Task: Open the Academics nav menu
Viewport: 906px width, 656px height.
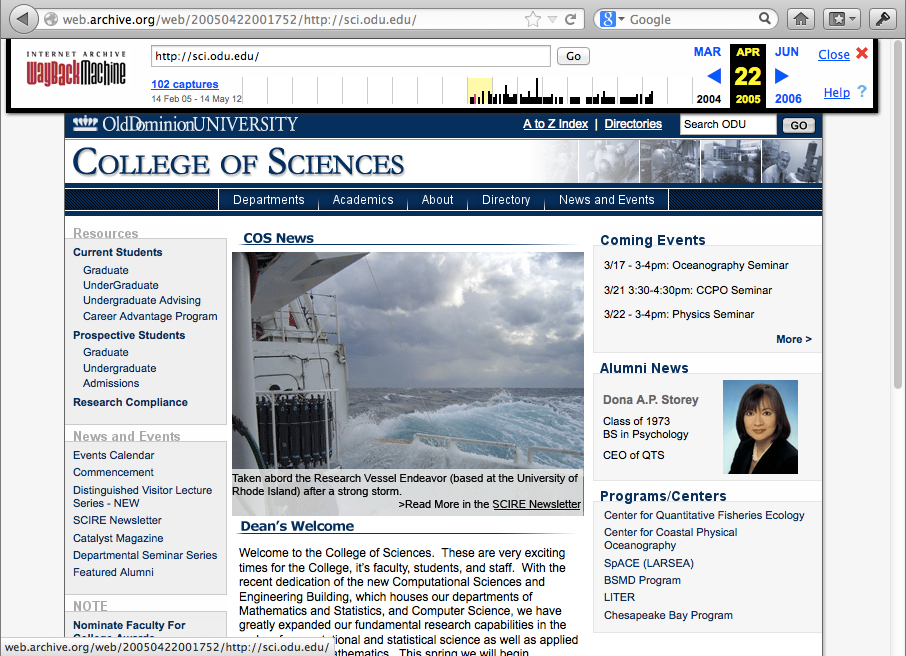Action: point(363,200)
